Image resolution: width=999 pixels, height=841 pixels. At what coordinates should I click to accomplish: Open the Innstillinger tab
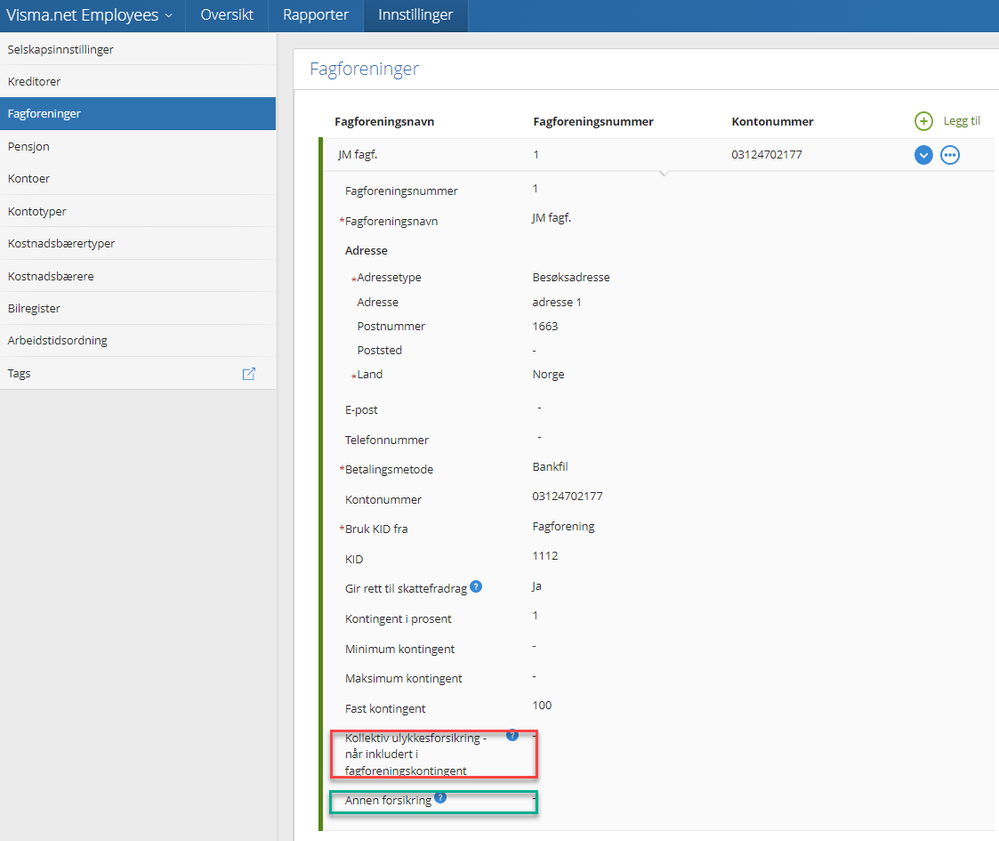[x=415, y=15]
